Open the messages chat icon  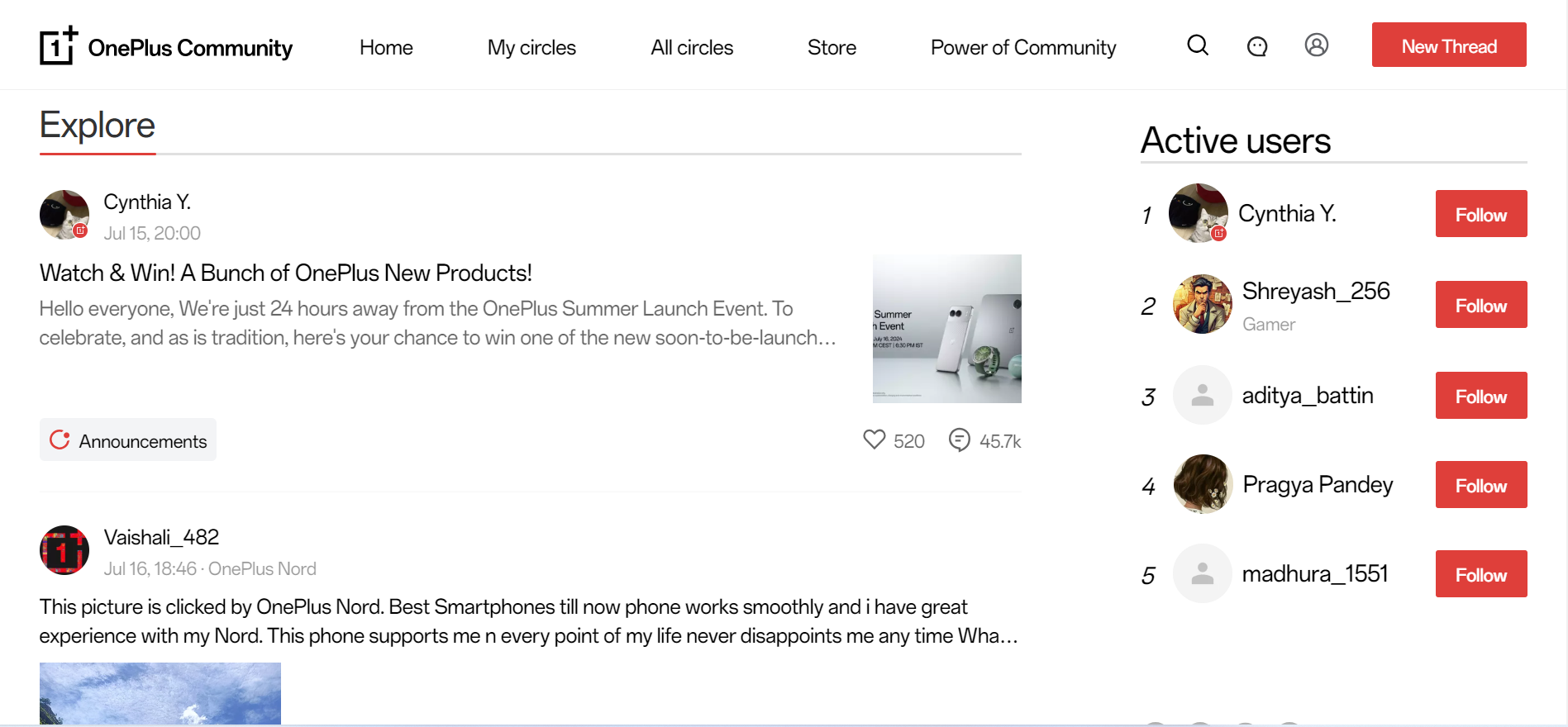1257,46
